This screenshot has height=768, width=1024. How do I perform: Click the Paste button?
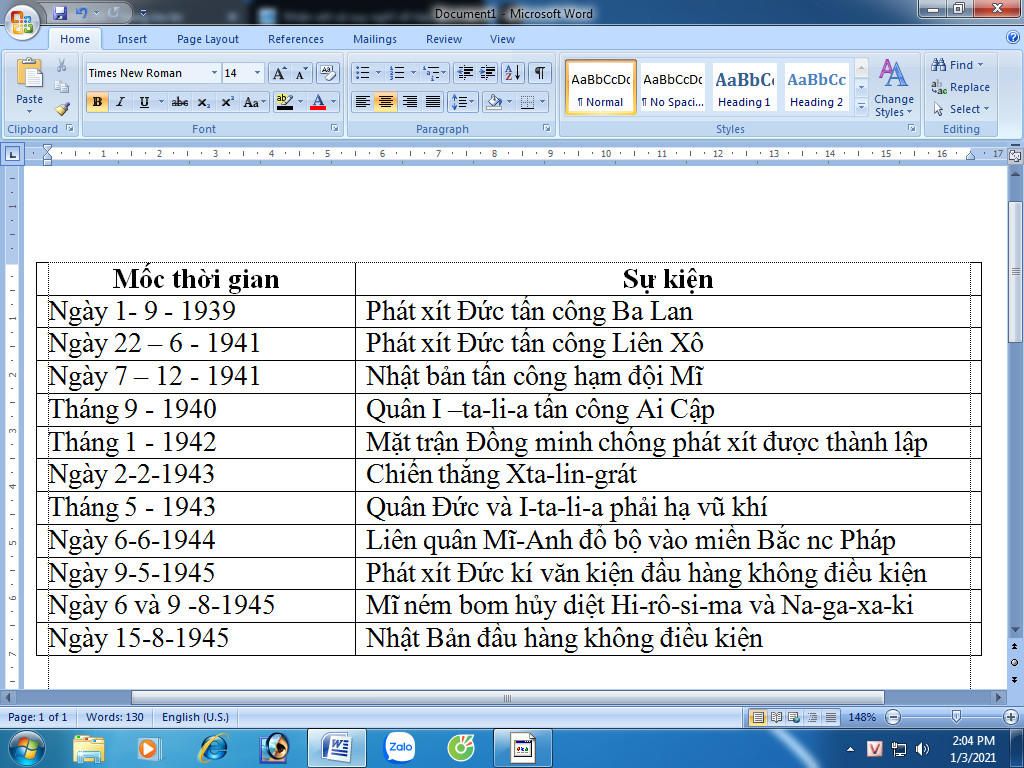[29, 86]
